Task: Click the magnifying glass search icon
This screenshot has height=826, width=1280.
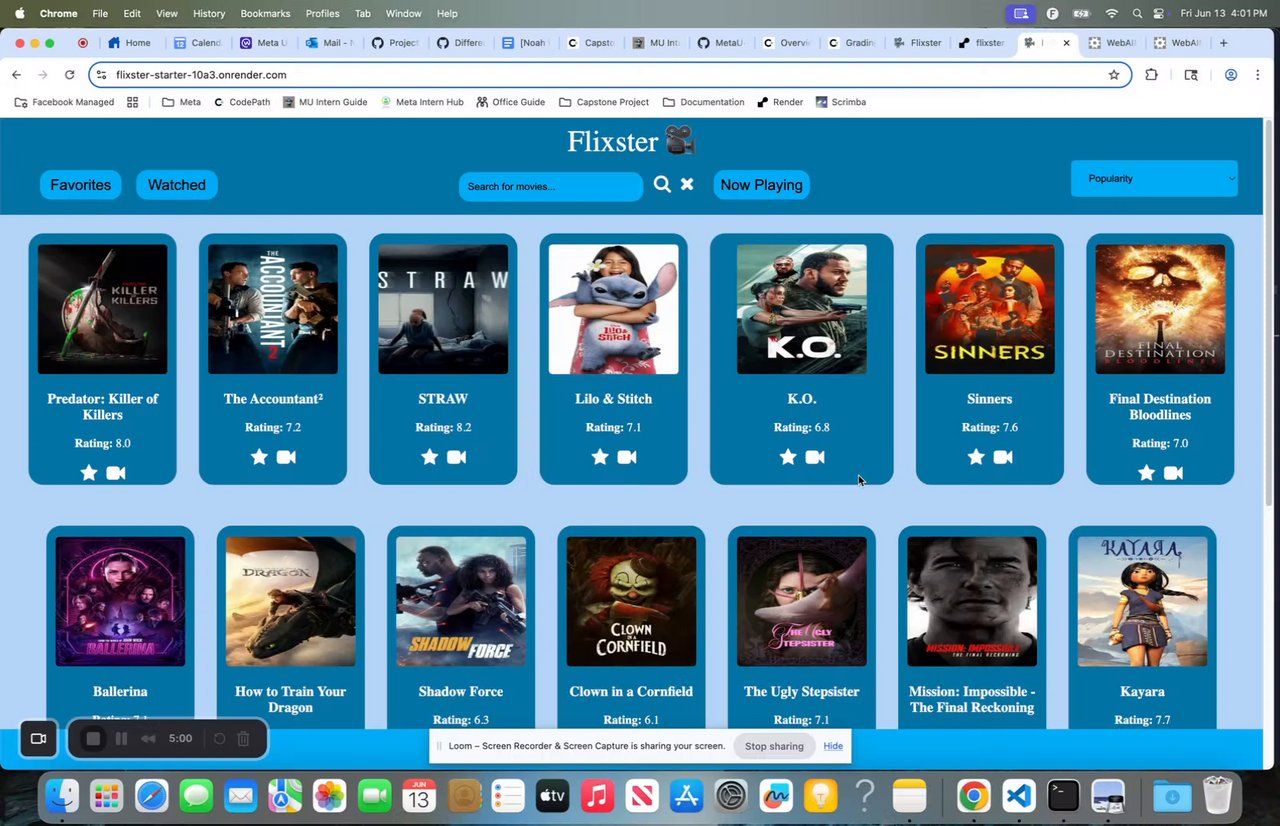Action: coord(662,184)
